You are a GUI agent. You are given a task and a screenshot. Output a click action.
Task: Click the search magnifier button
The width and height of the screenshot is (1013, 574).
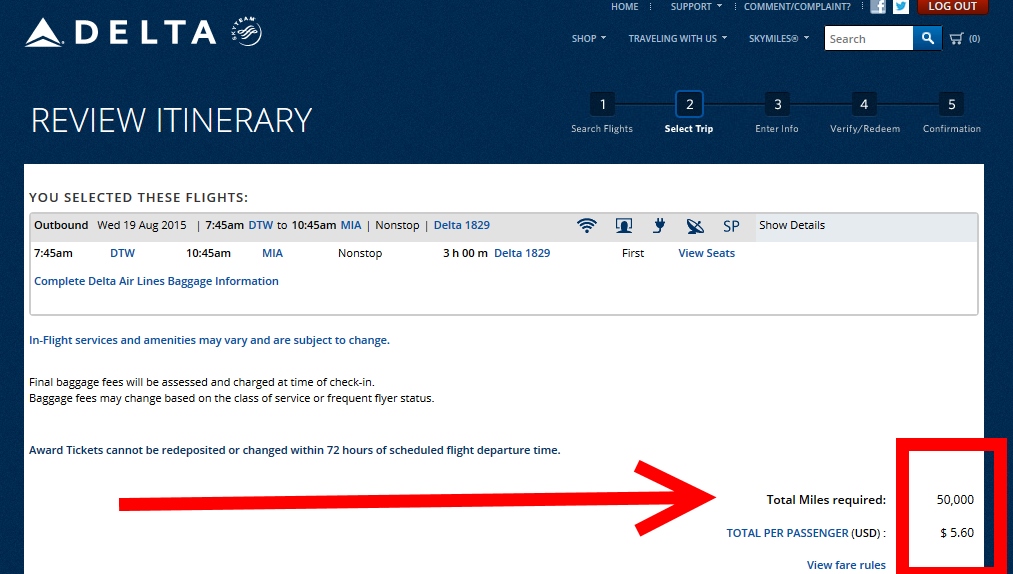click(x=927, y=38)
